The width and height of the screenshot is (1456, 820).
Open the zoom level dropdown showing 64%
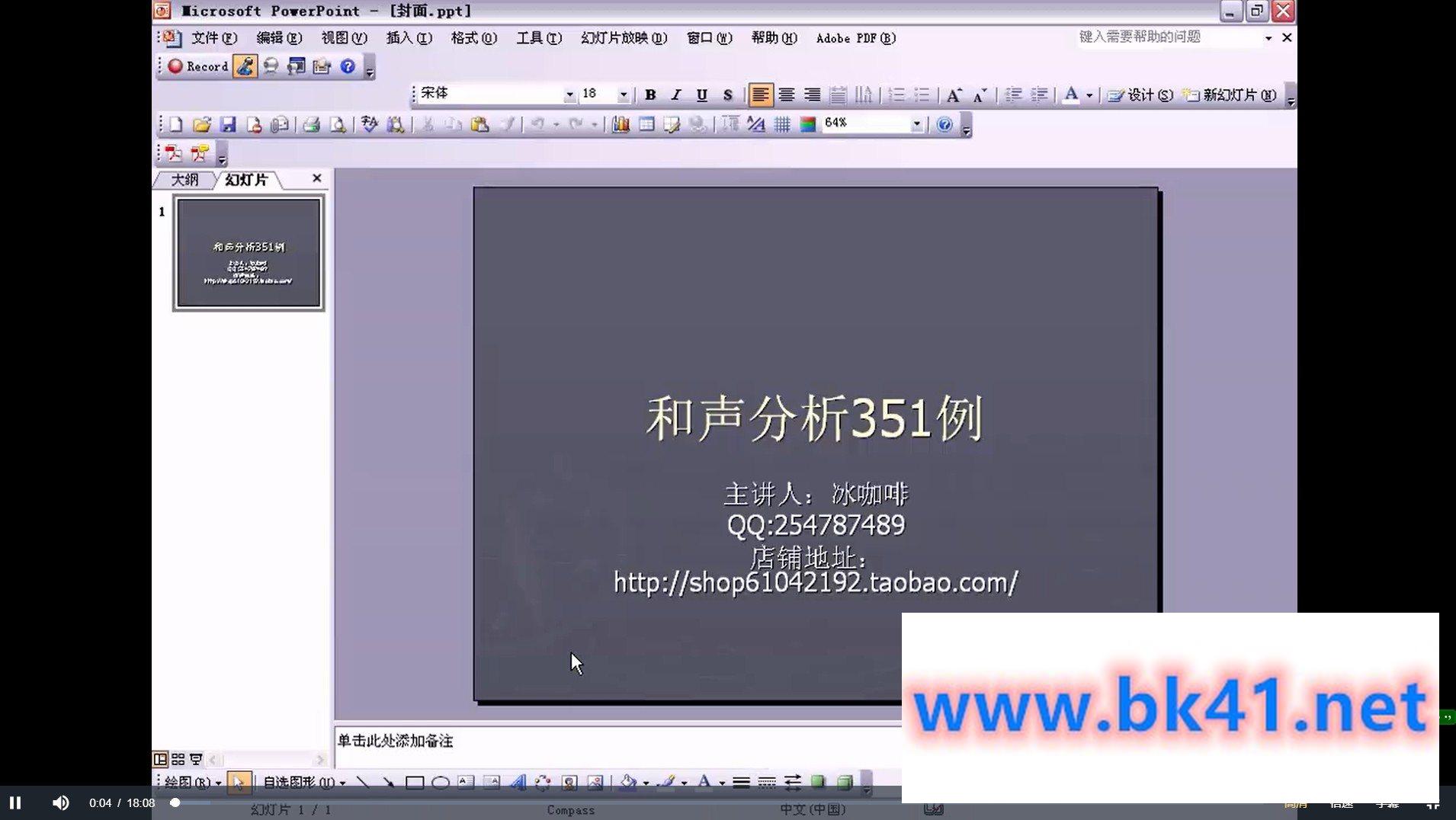tap(916, 123)
